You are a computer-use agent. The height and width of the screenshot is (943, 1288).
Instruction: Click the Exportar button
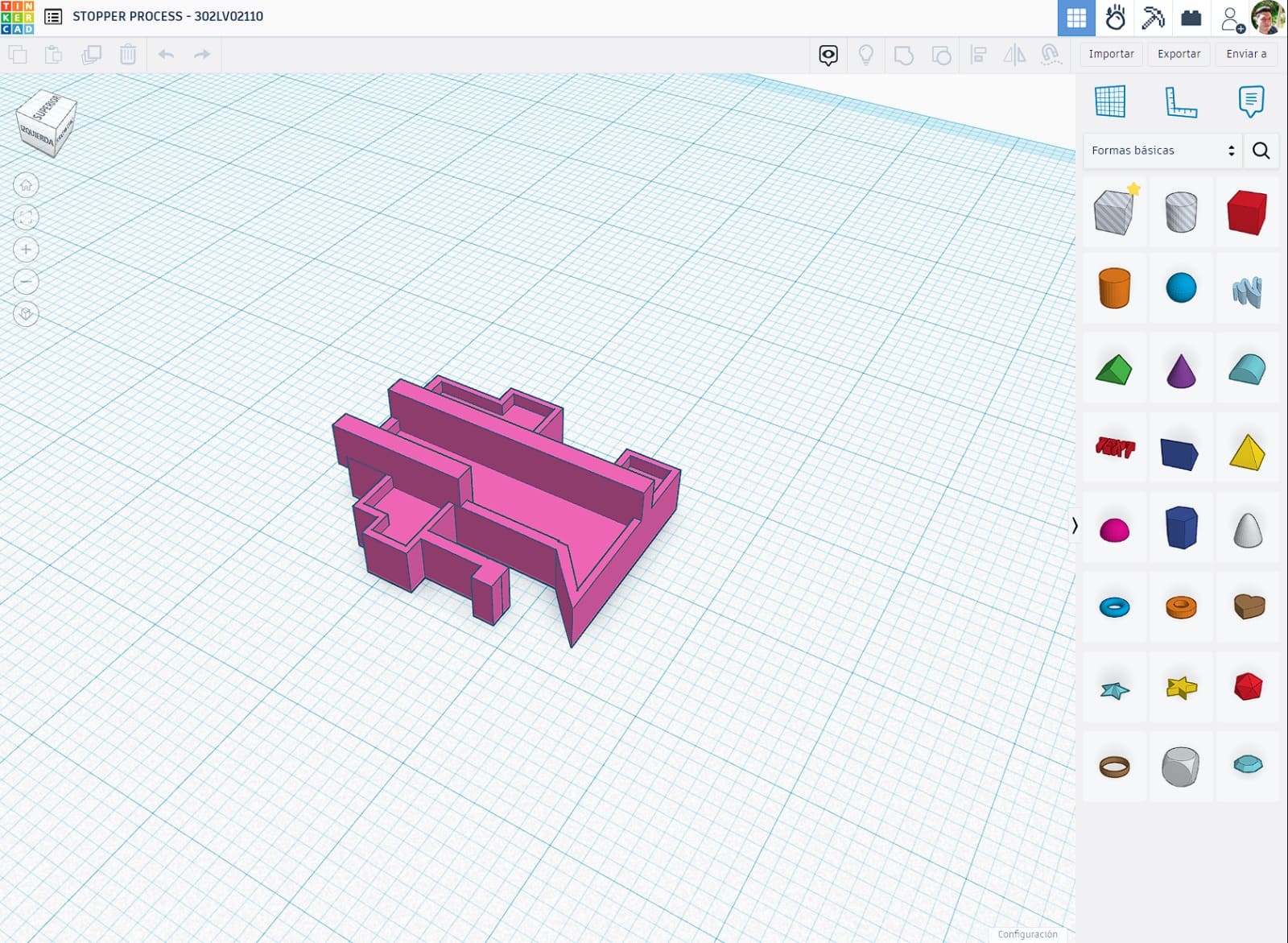click(x=1179, y=54)
